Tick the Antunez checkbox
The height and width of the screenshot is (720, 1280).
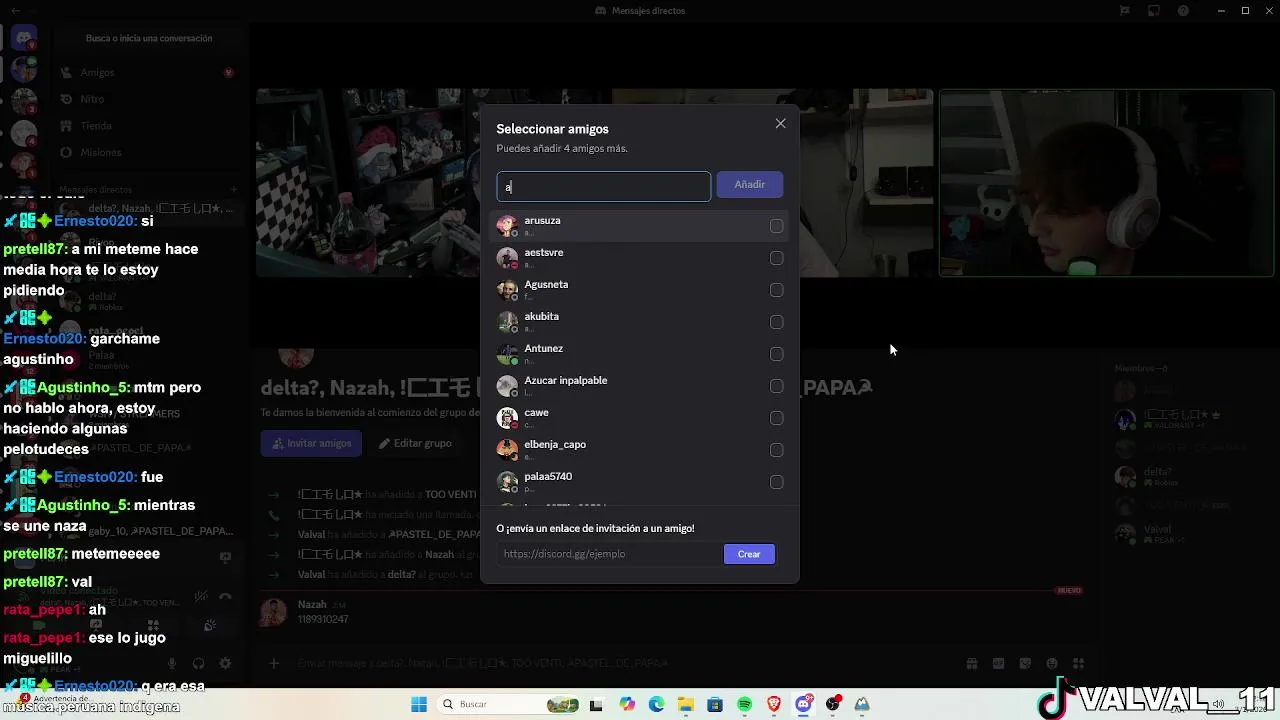(776, 354)
